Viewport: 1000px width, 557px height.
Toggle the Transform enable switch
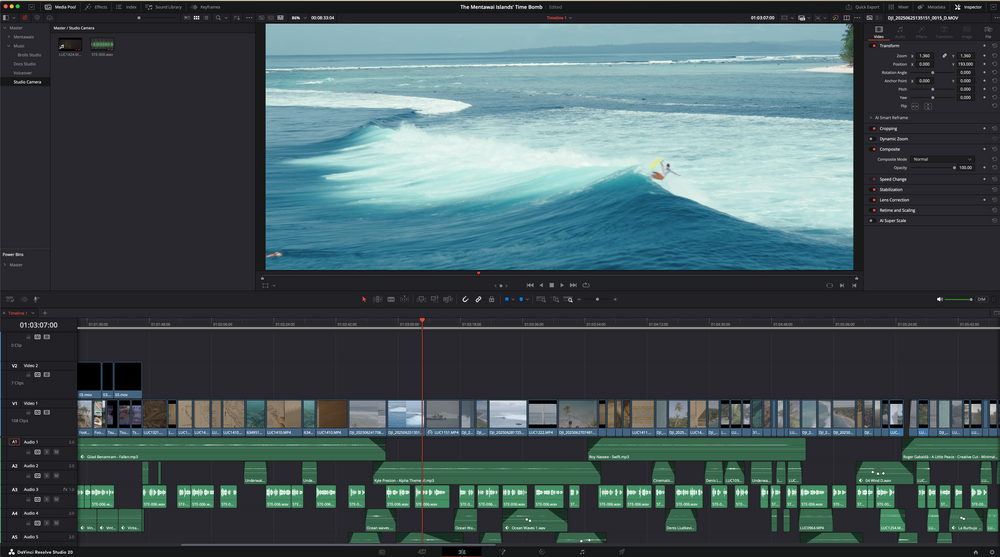coord(874,46)
